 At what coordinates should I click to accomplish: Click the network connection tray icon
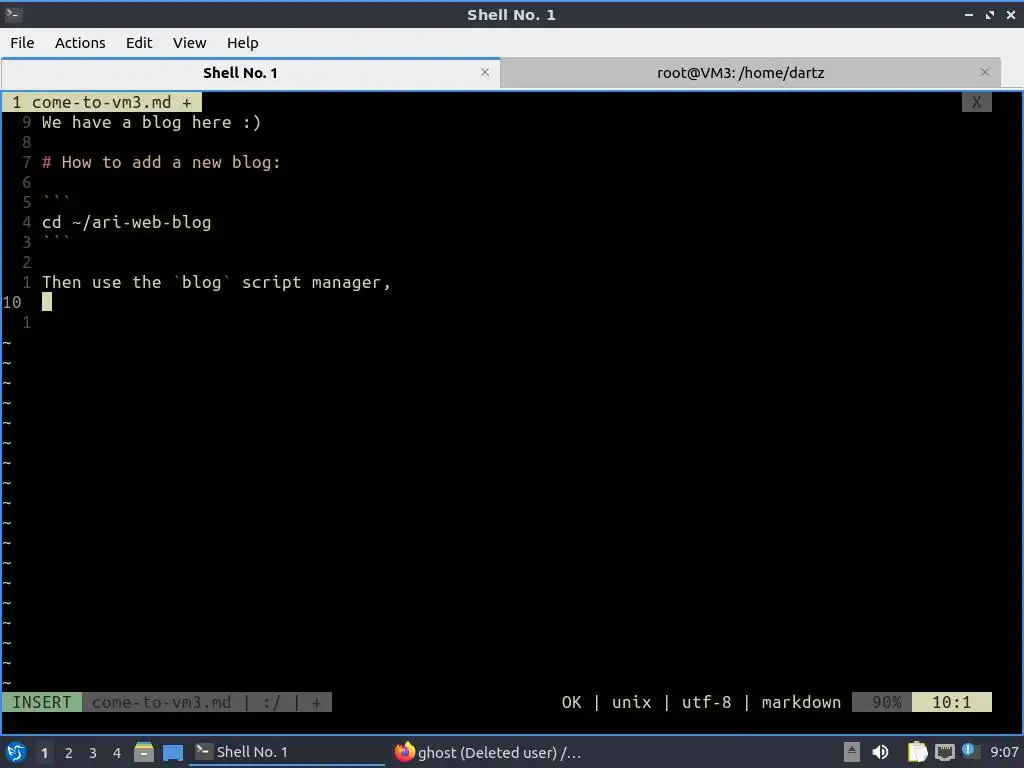944,753
